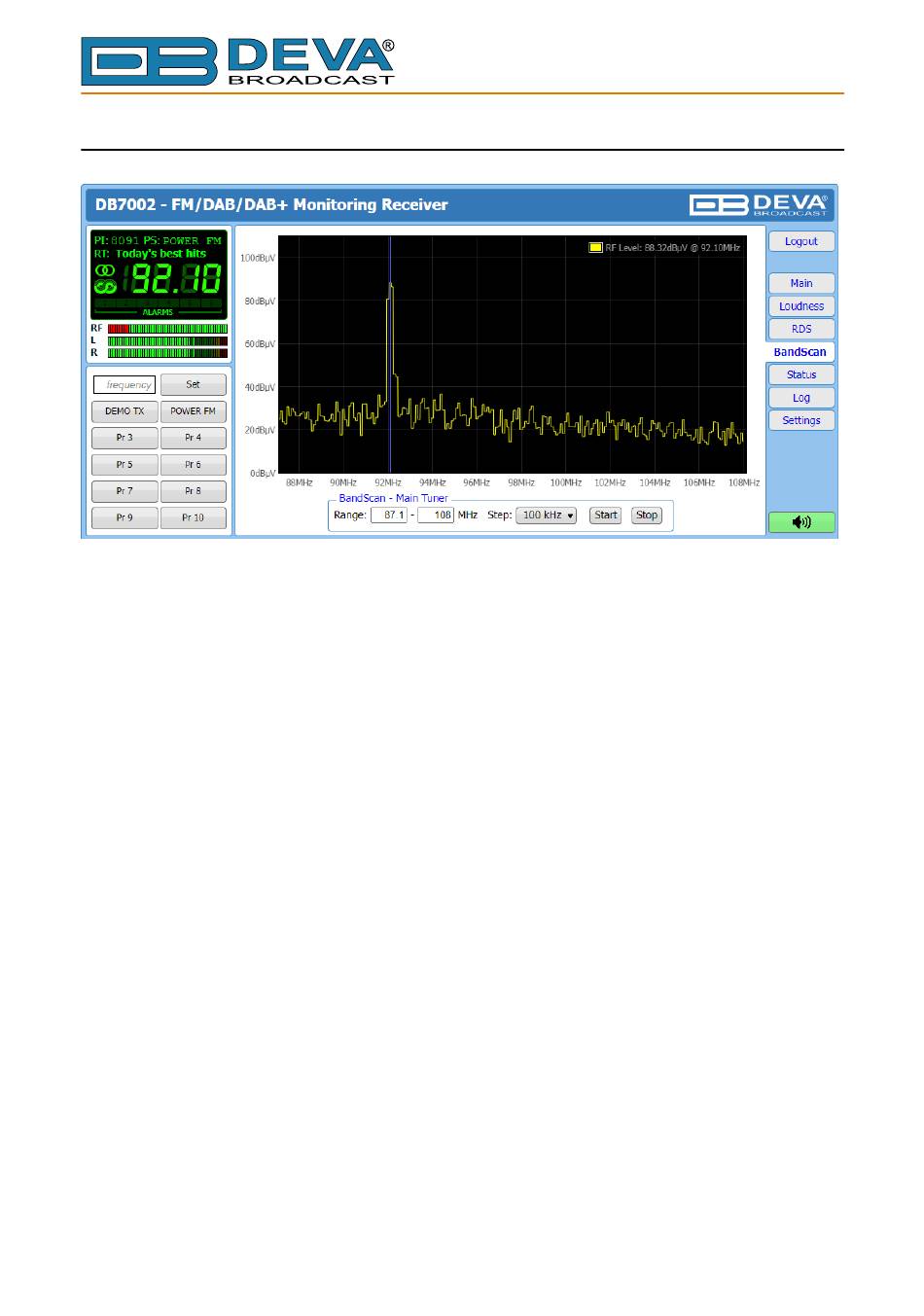Click the RF level meter bar
Viewport: 924px width, 1316px height.
pyautogui.click(x=167, y=329)
